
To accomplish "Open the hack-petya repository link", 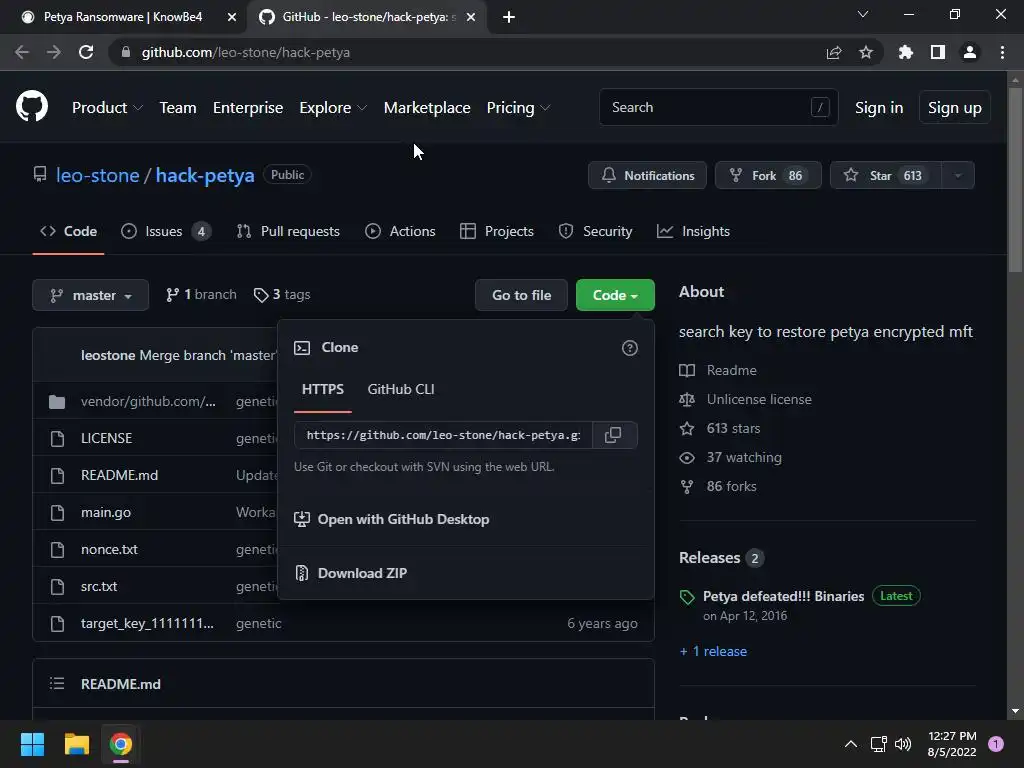I will (x=204, y=175).
